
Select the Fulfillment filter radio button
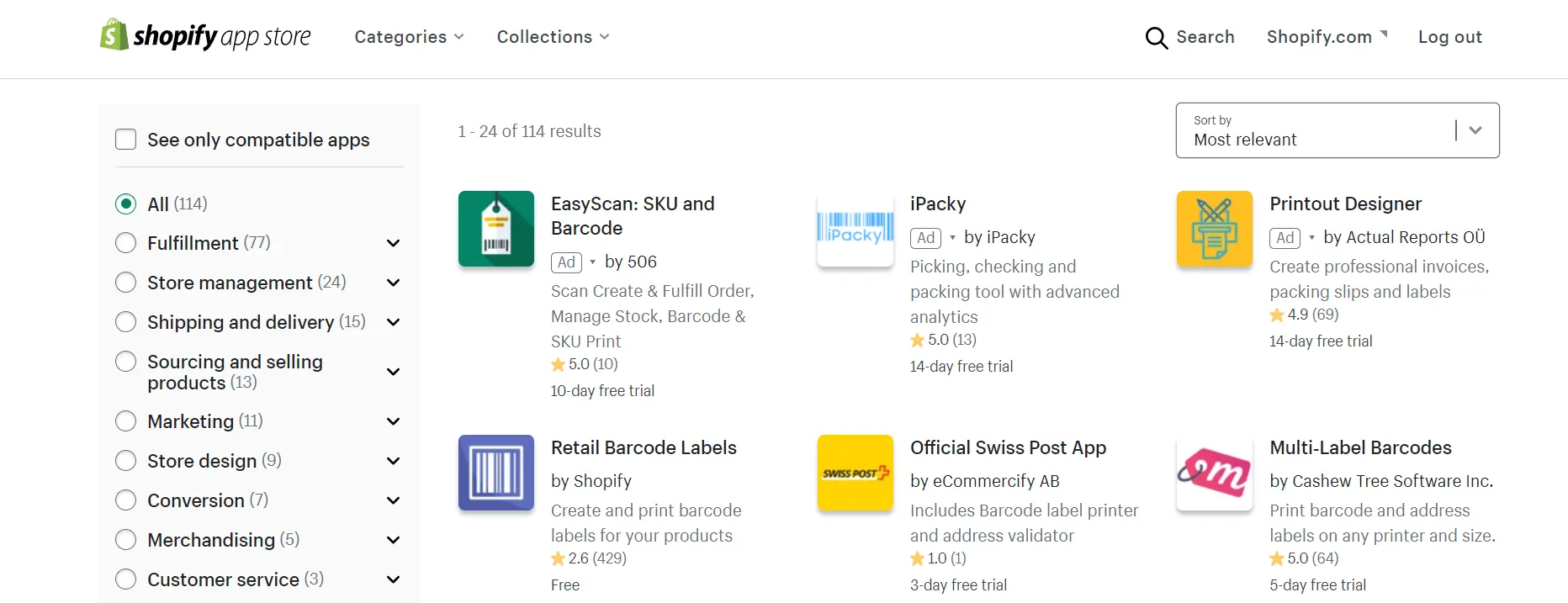point(126,243)
